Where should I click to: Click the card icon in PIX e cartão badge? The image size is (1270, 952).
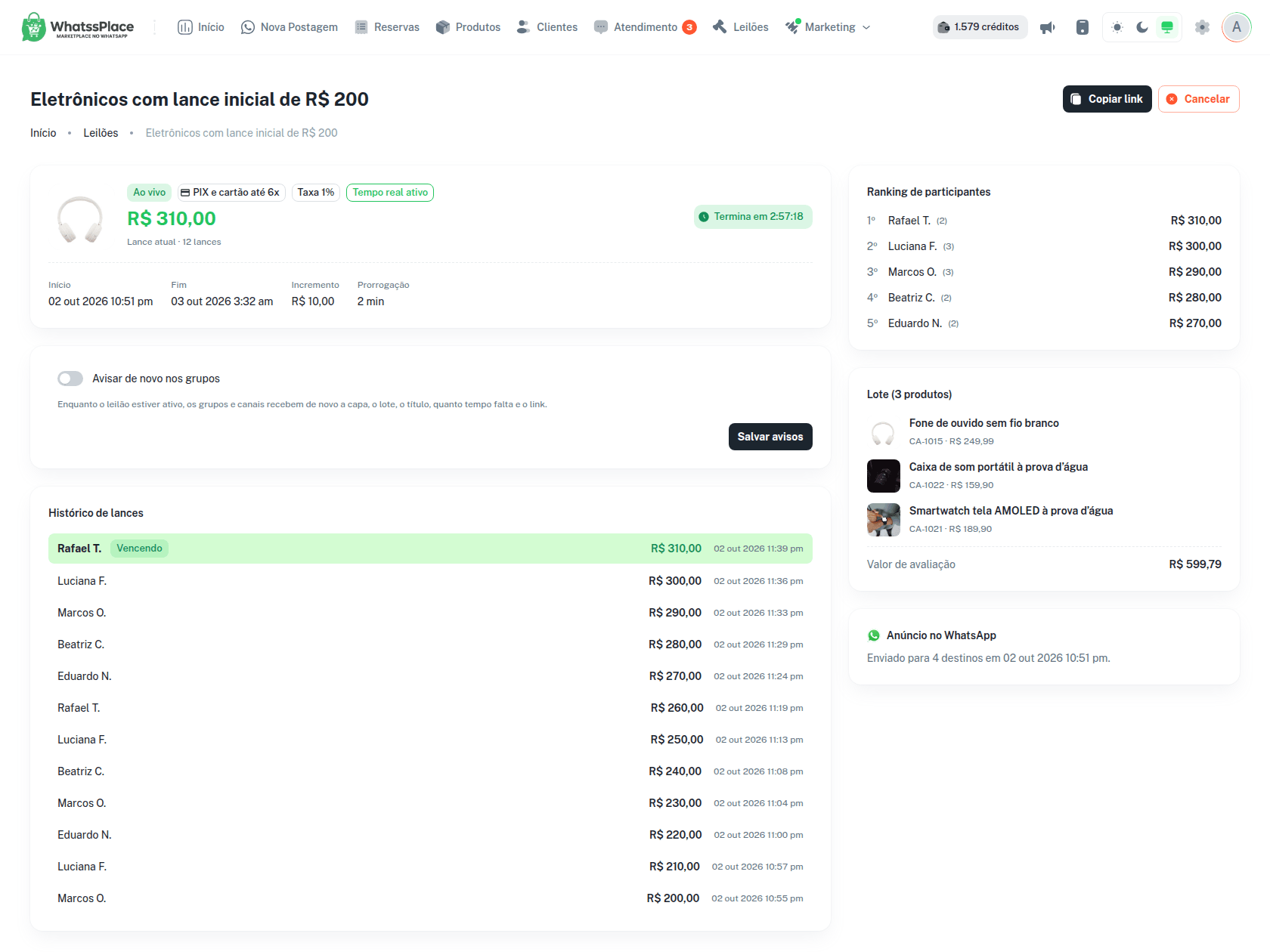coord(185,193)
